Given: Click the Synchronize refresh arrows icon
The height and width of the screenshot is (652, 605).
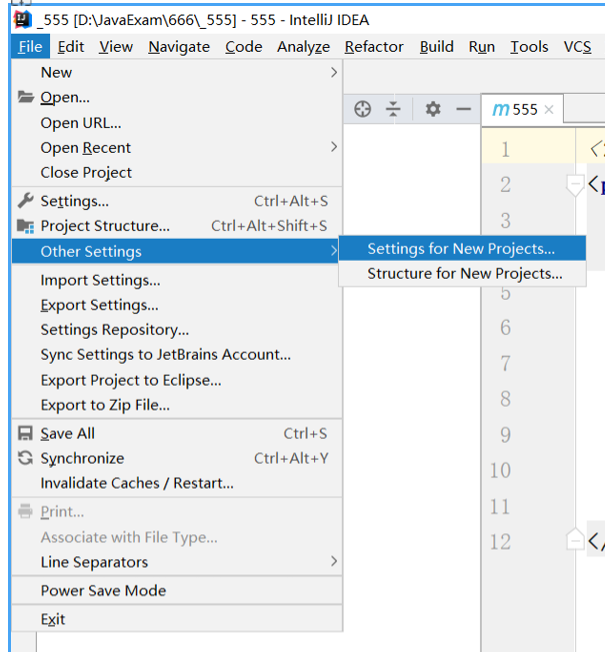Looking at the screenshot, I should tap(25, 458).
